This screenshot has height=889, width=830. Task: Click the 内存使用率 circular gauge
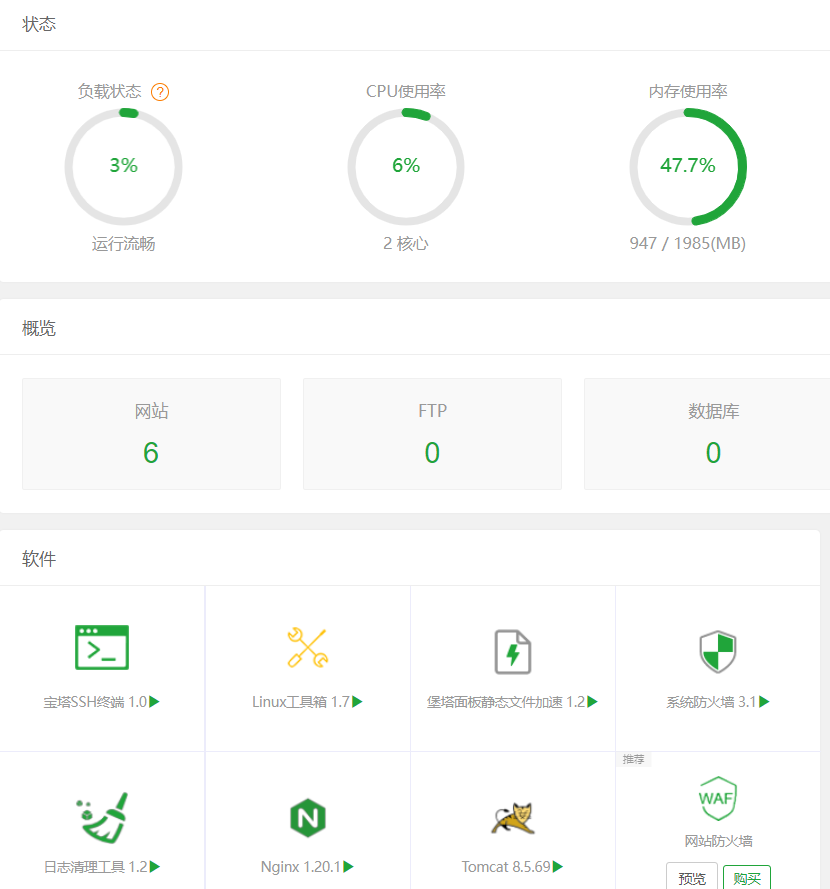point(688,166)
